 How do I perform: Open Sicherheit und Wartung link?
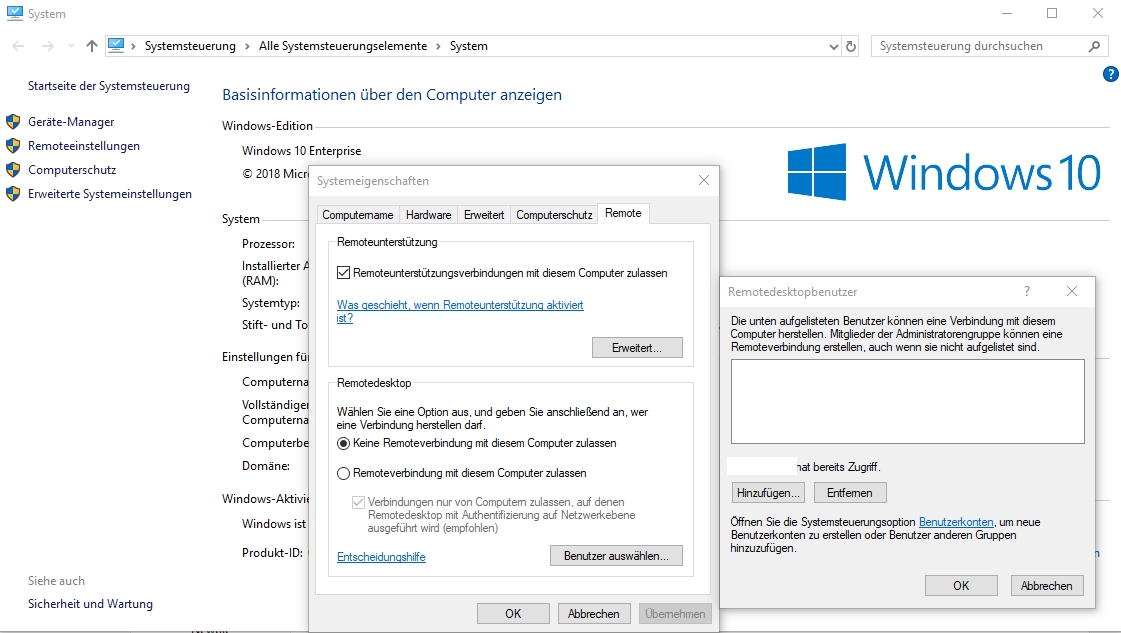(x=90, y=604)
